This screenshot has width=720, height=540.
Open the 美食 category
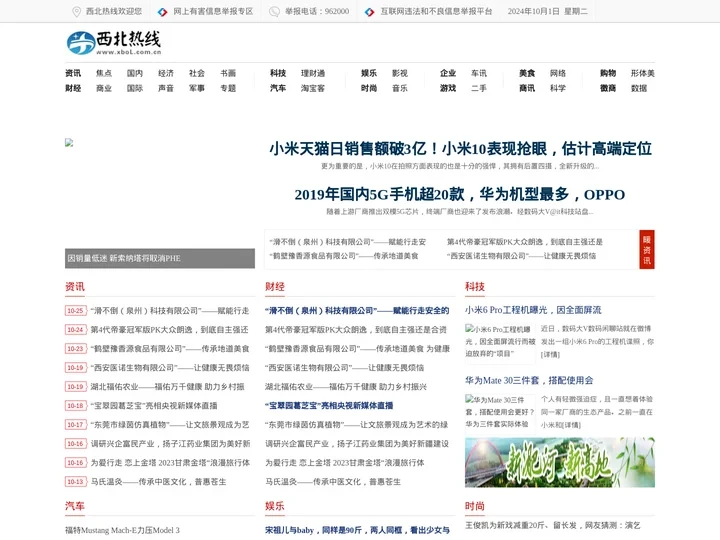pyautogui.click(x=527, y=73)
